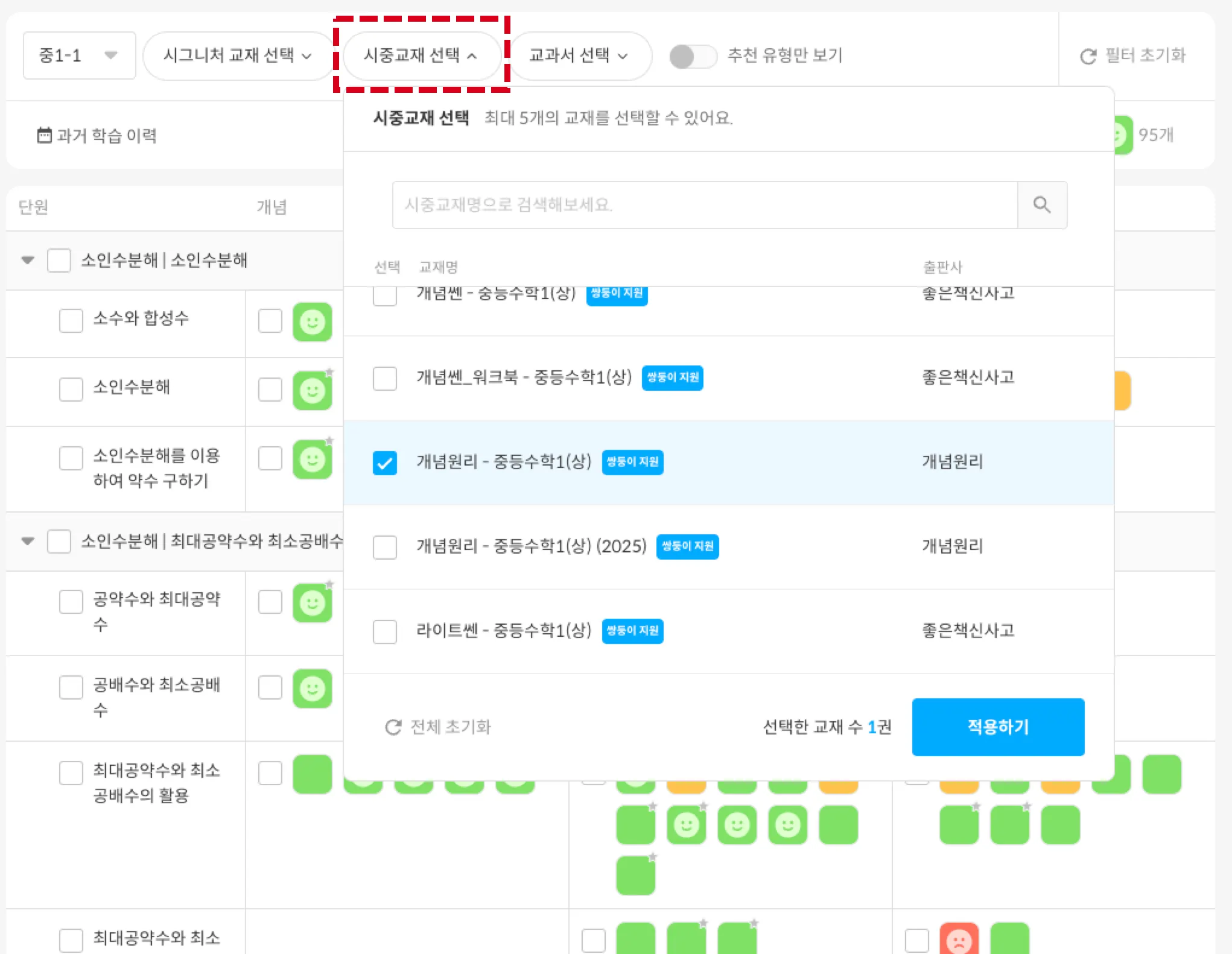Close the 시중교재 선택 menu

(x=421, y=55)
